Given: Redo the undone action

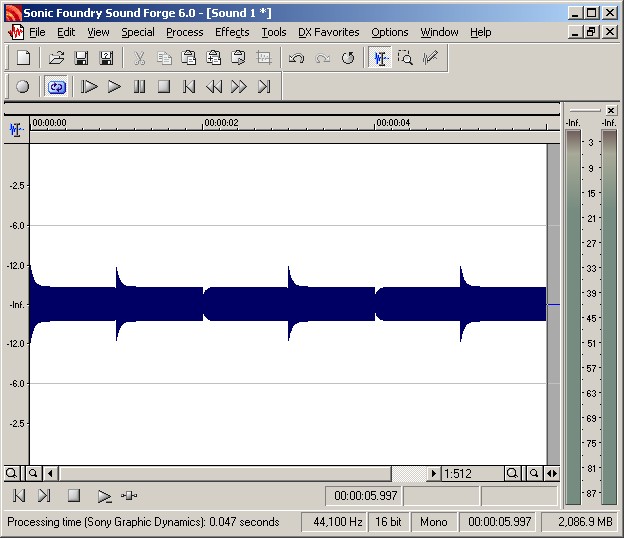Looking at the screenshot, I should pos(322,58).
